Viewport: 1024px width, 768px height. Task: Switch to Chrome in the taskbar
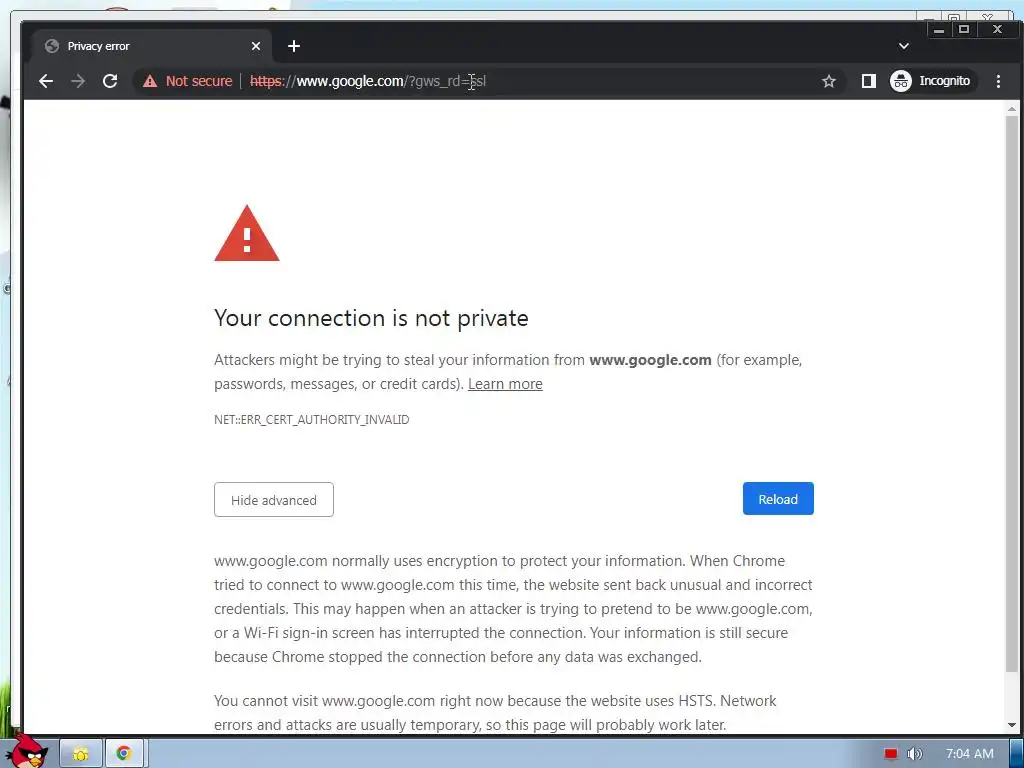coord(124,754)
